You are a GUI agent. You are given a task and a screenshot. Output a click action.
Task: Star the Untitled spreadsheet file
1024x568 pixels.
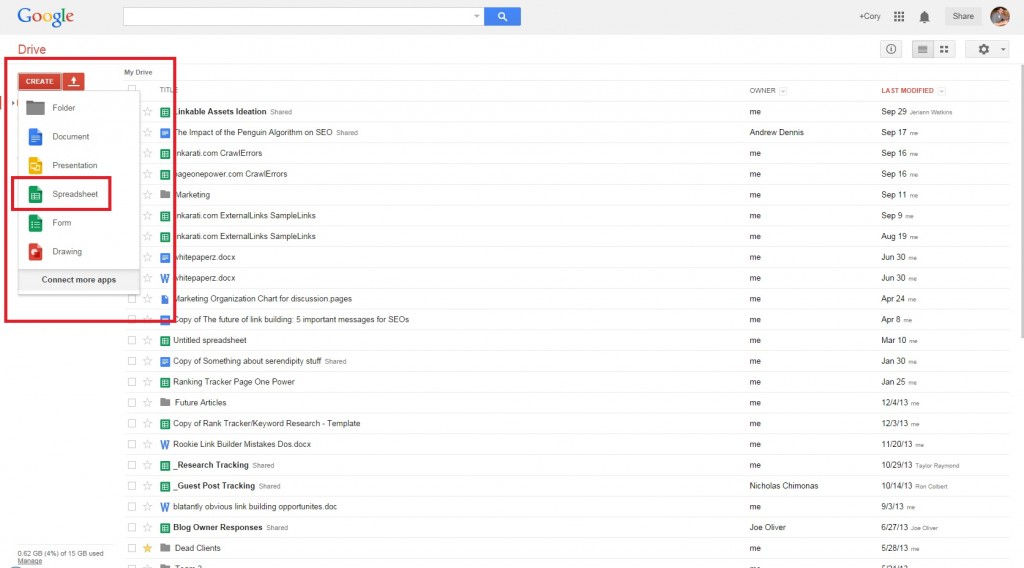click(x=148, y=340)
